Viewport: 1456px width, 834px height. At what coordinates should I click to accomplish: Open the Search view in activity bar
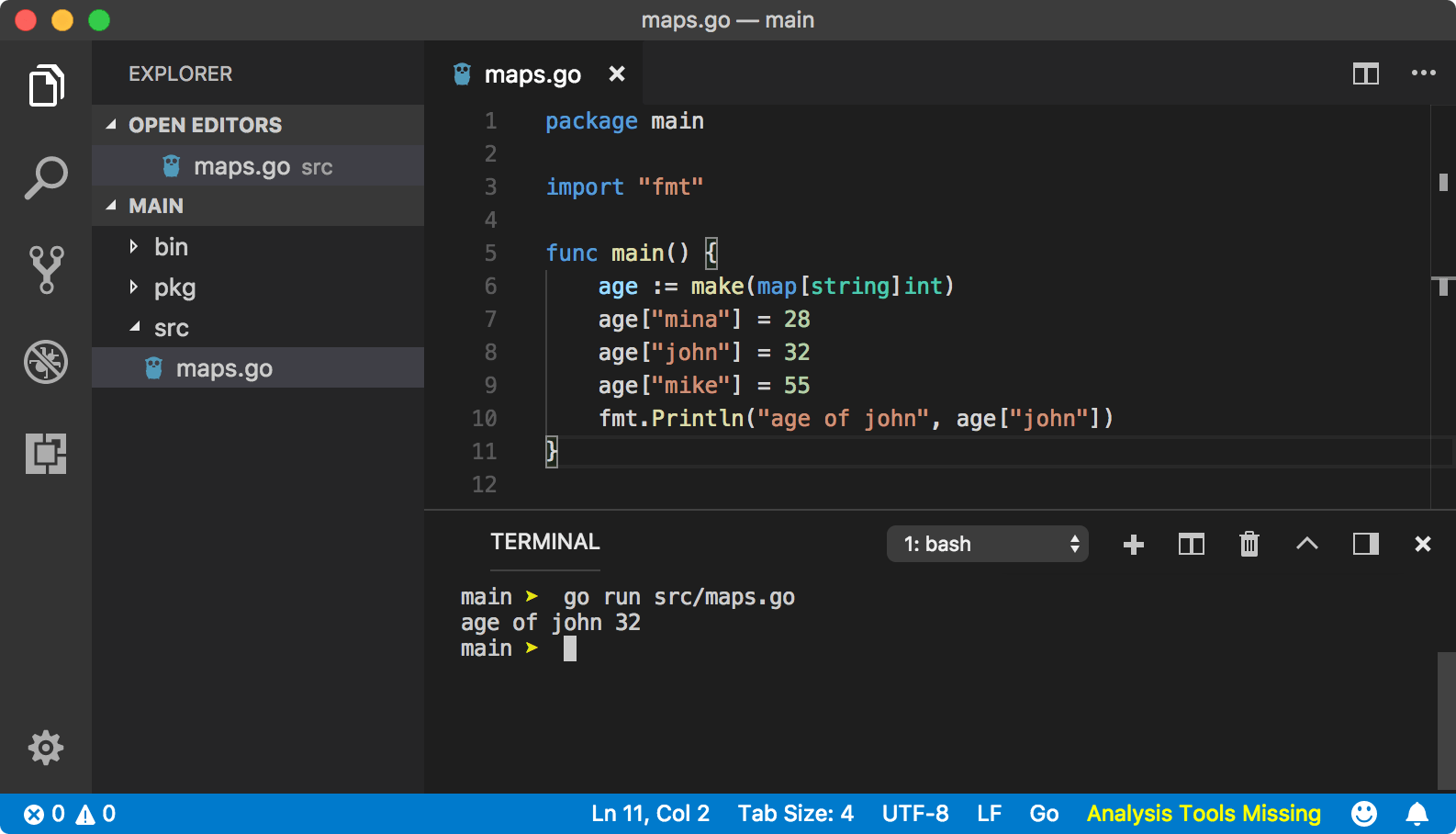point(46,177)
